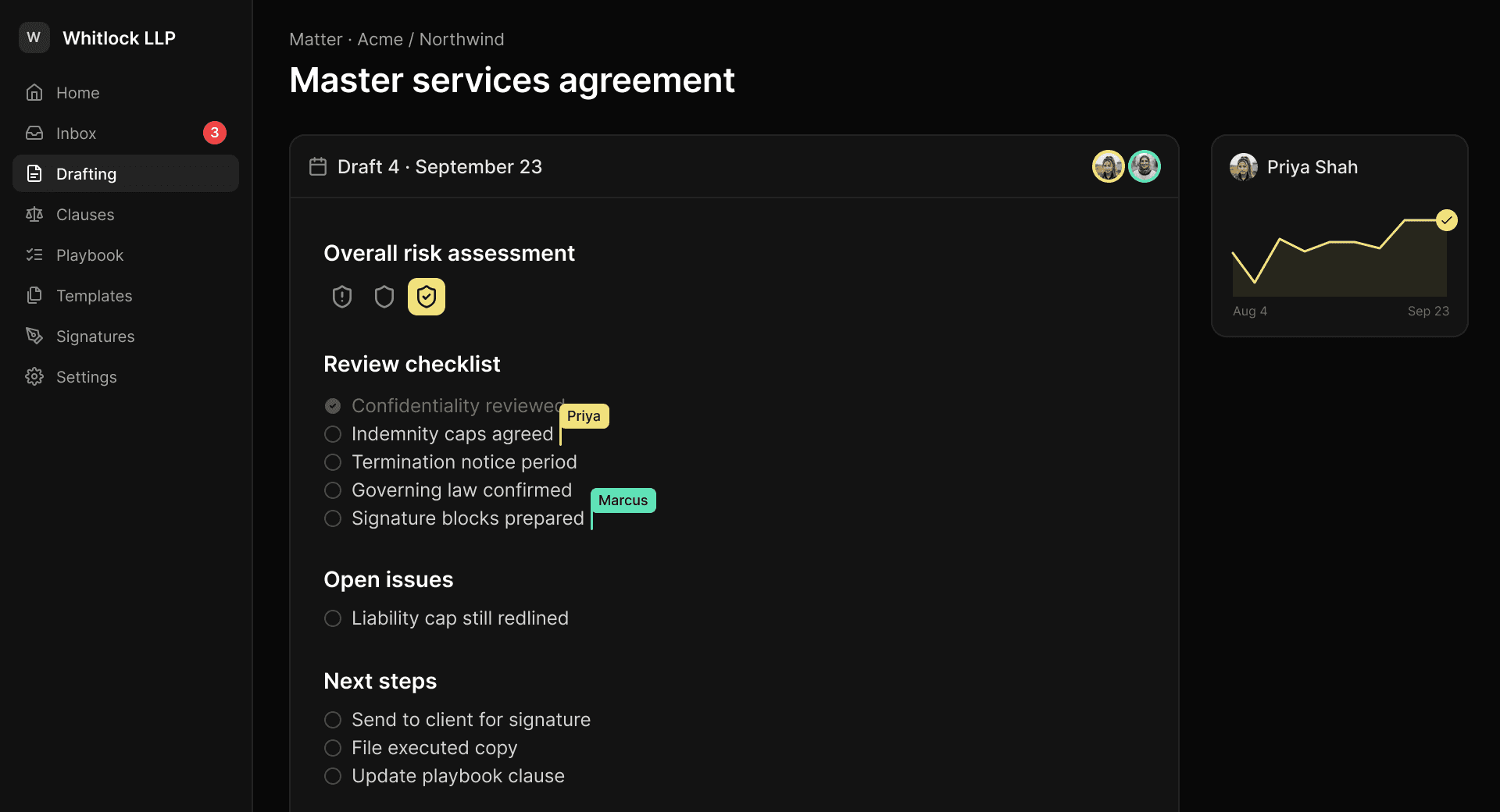Screen dimensions: 1500x812
Task: Check off Update playbook clause
Action: coord(333,776)
